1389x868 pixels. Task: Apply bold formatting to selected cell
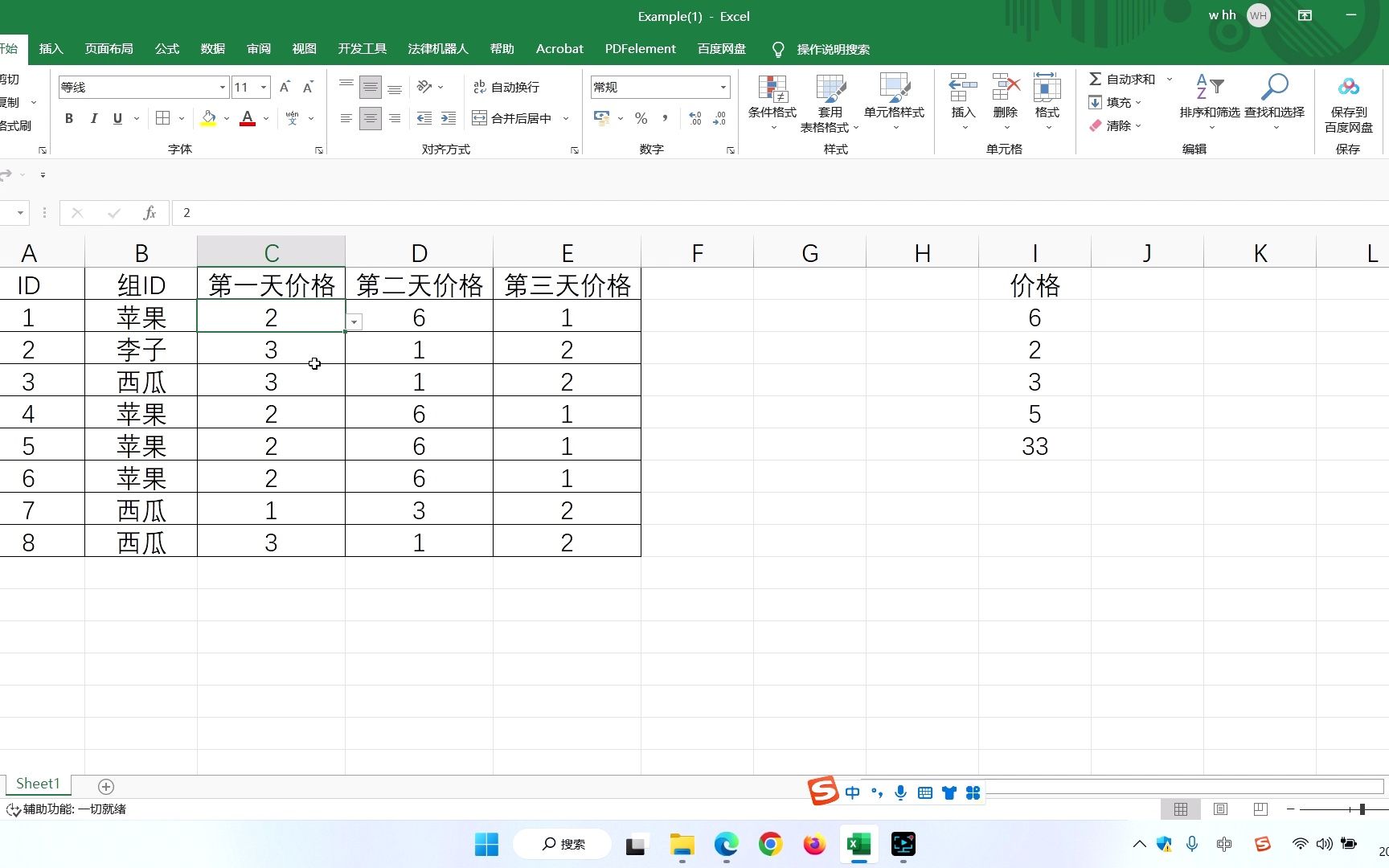click(x=68, y=118)
